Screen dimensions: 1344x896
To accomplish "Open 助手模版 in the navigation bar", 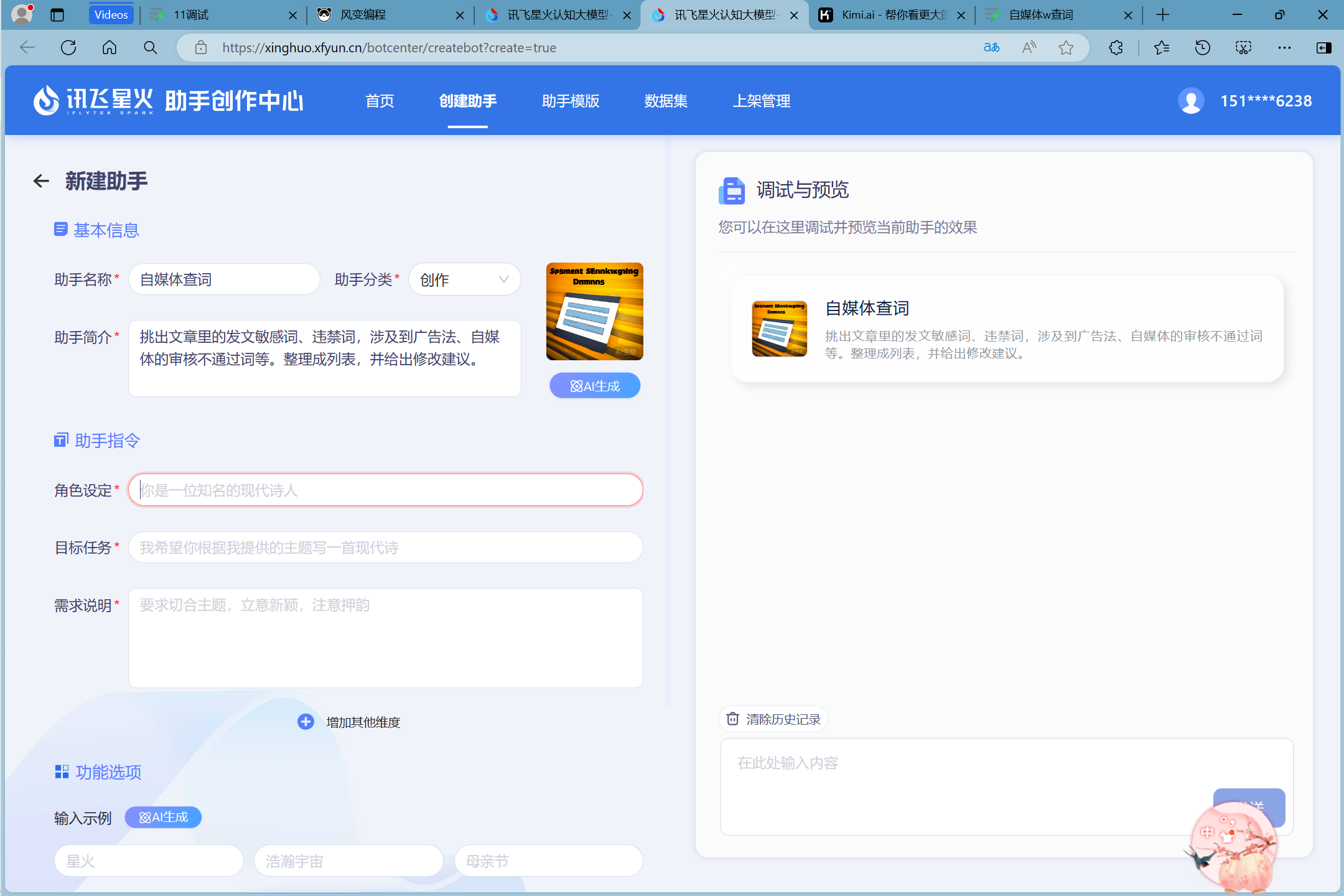I will tap(570, 101).
